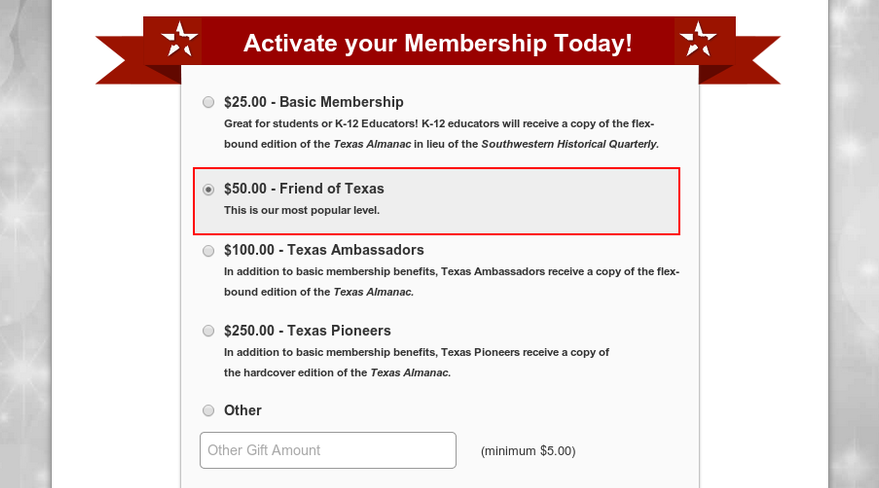Click the Texas Pioneers hardcover edition description
The image size is (879, 488).
coord(337,373)
